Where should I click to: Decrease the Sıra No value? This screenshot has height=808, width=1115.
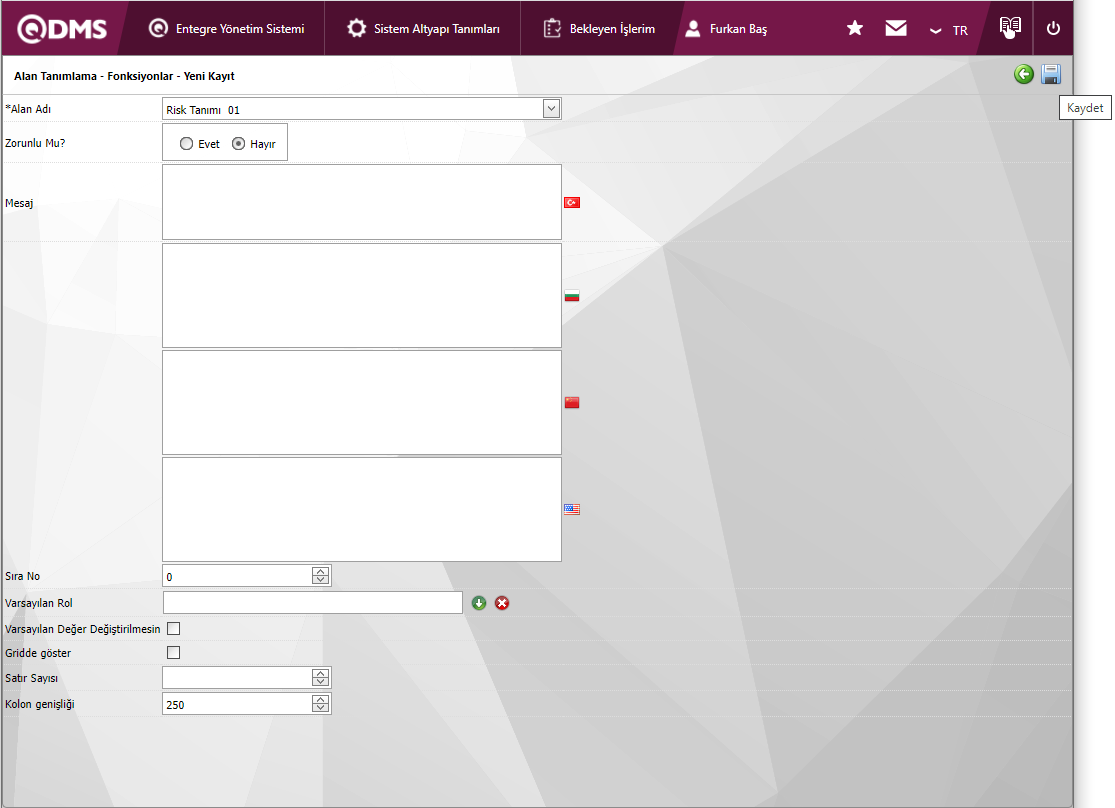point(321,580)
